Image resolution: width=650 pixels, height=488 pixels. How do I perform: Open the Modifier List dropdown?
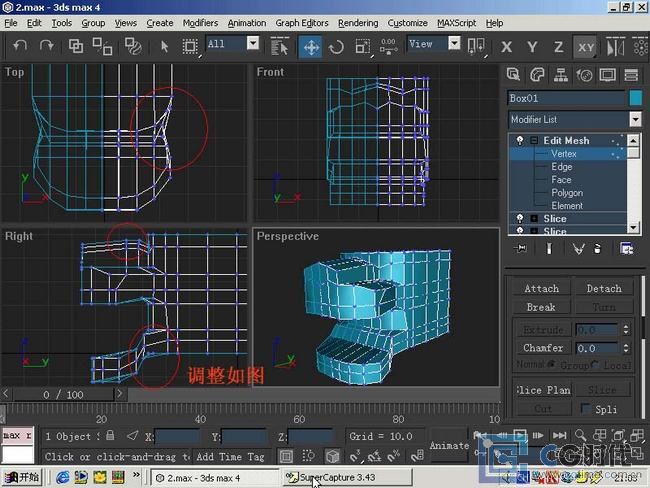point(635,119)
